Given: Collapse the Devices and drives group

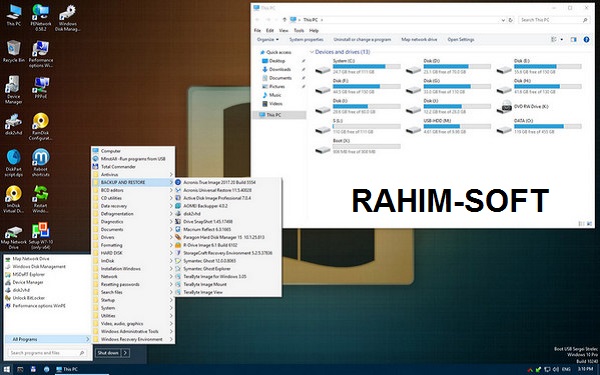Looking at the screenshot, I should pos(312,52).
